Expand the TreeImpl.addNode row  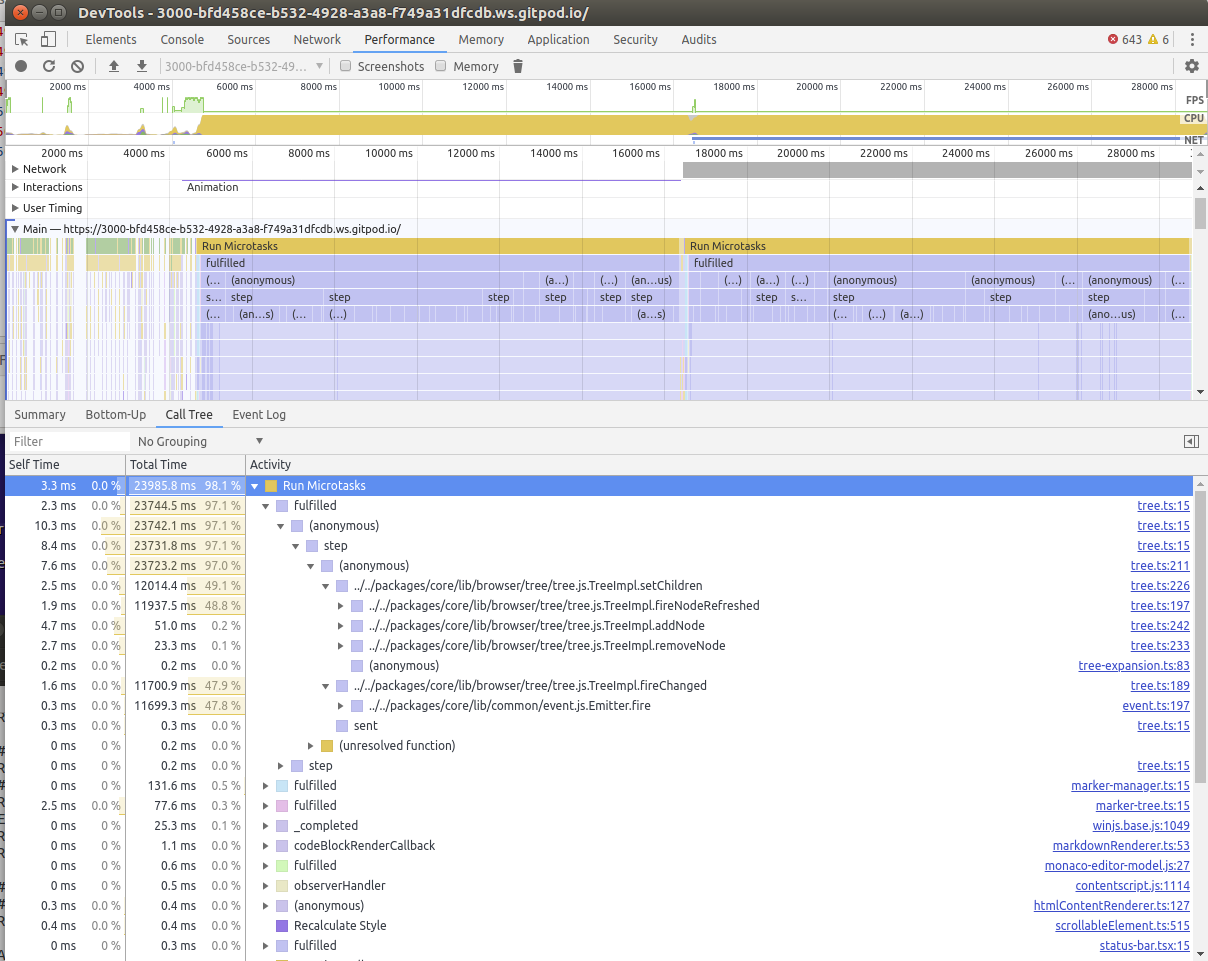click(x=341, y=626)
